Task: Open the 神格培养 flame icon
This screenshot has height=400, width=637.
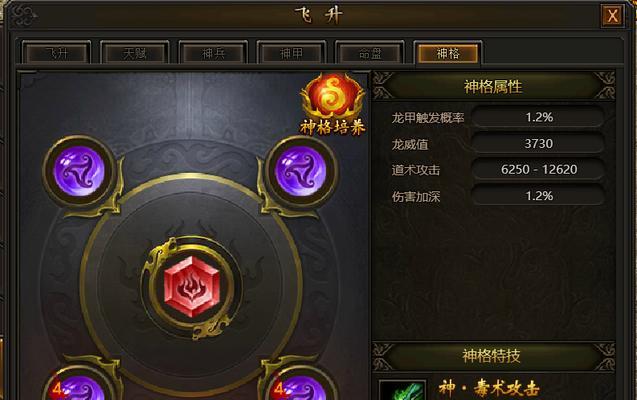Action: (x=333, y=104)
